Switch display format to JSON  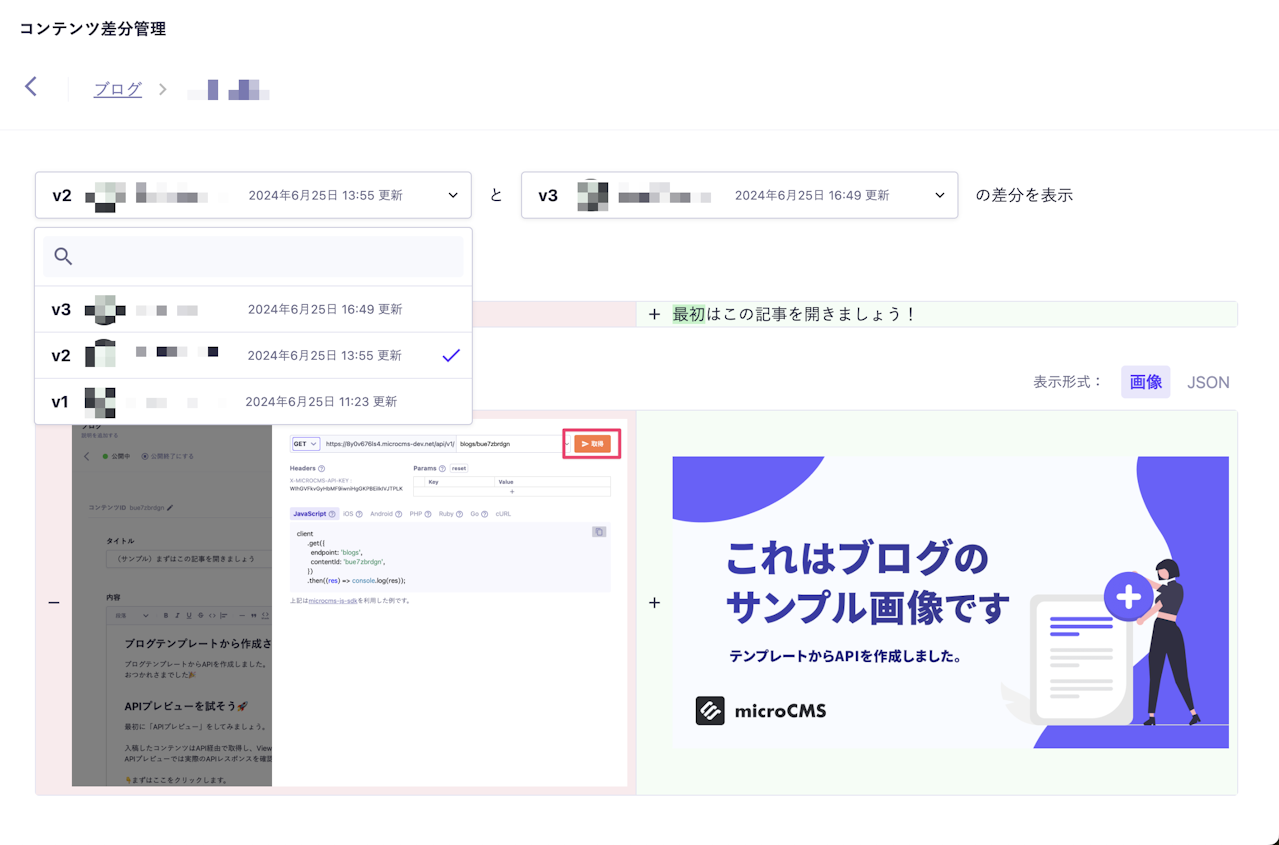(1208, 382)
